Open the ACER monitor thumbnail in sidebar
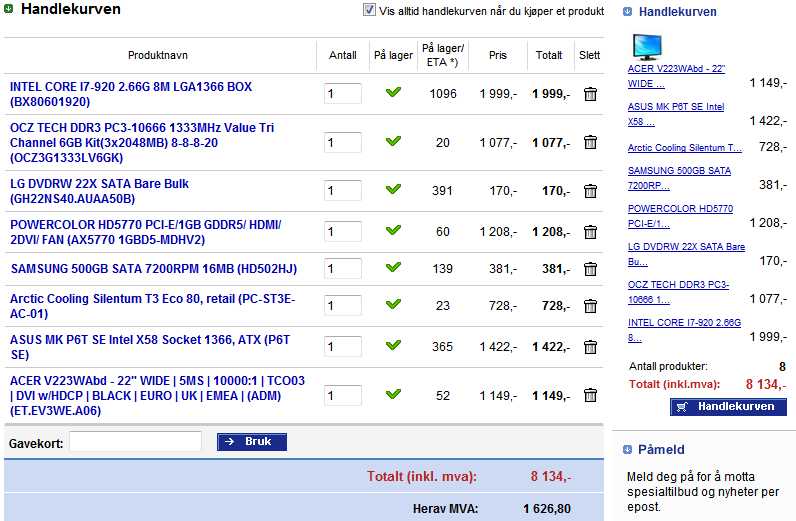 click(647, 47)
